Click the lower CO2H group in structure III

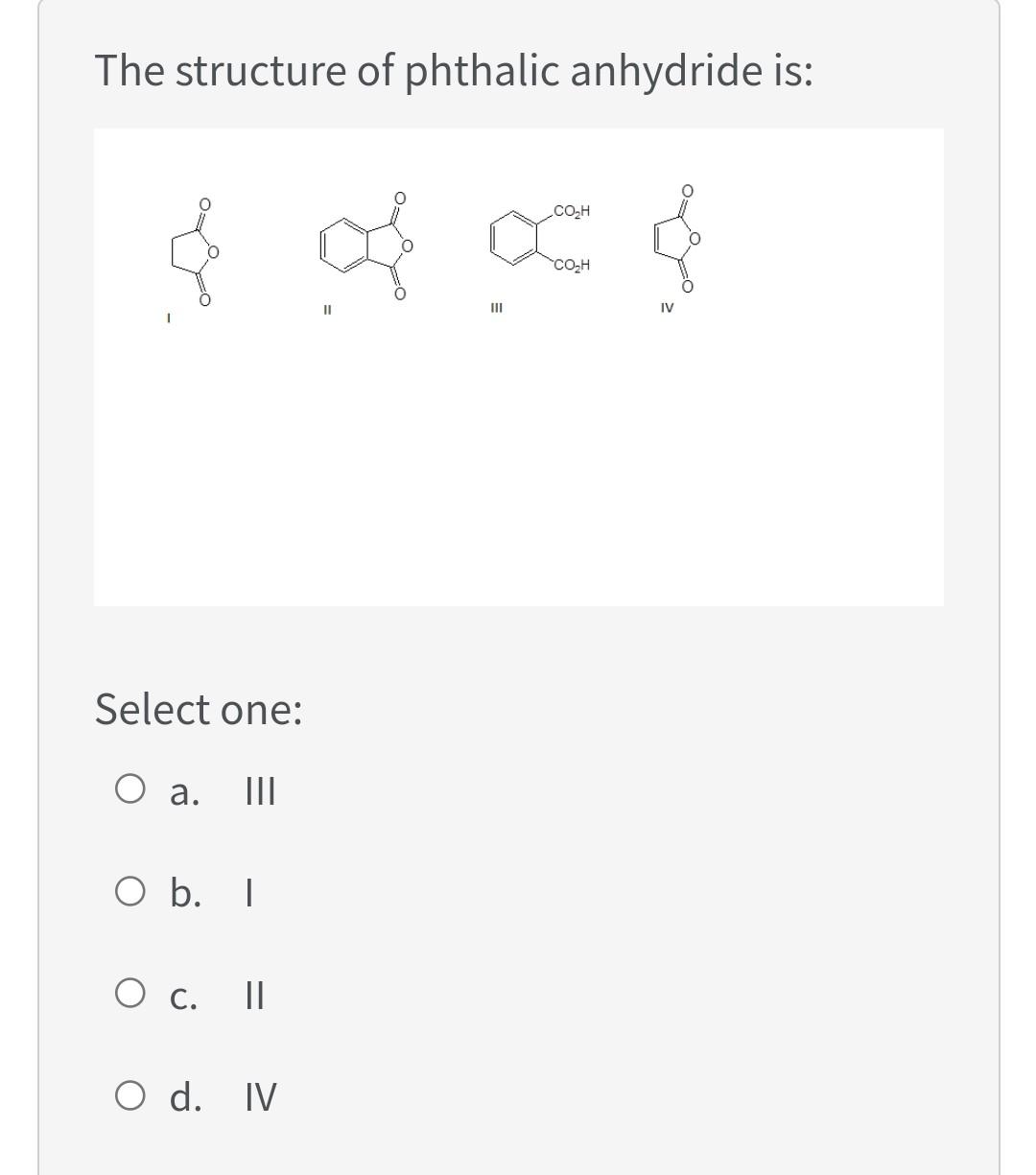pos(573,265)
